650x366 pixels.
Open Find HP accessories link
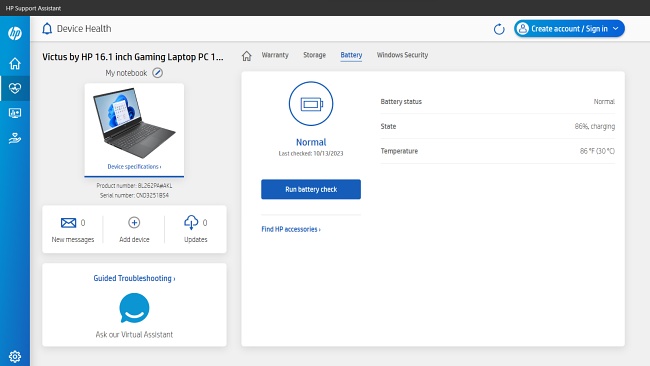click(x=291, y=229)
